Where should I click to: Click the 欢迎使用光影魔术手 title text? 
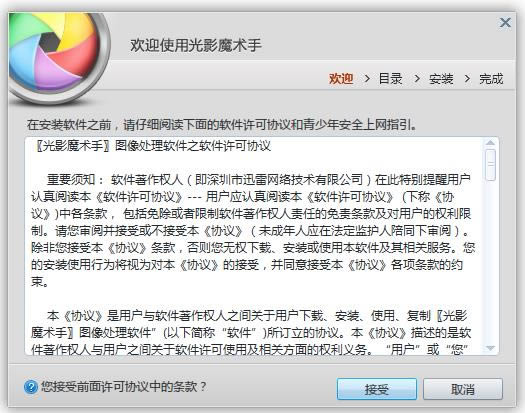point(196,45)
